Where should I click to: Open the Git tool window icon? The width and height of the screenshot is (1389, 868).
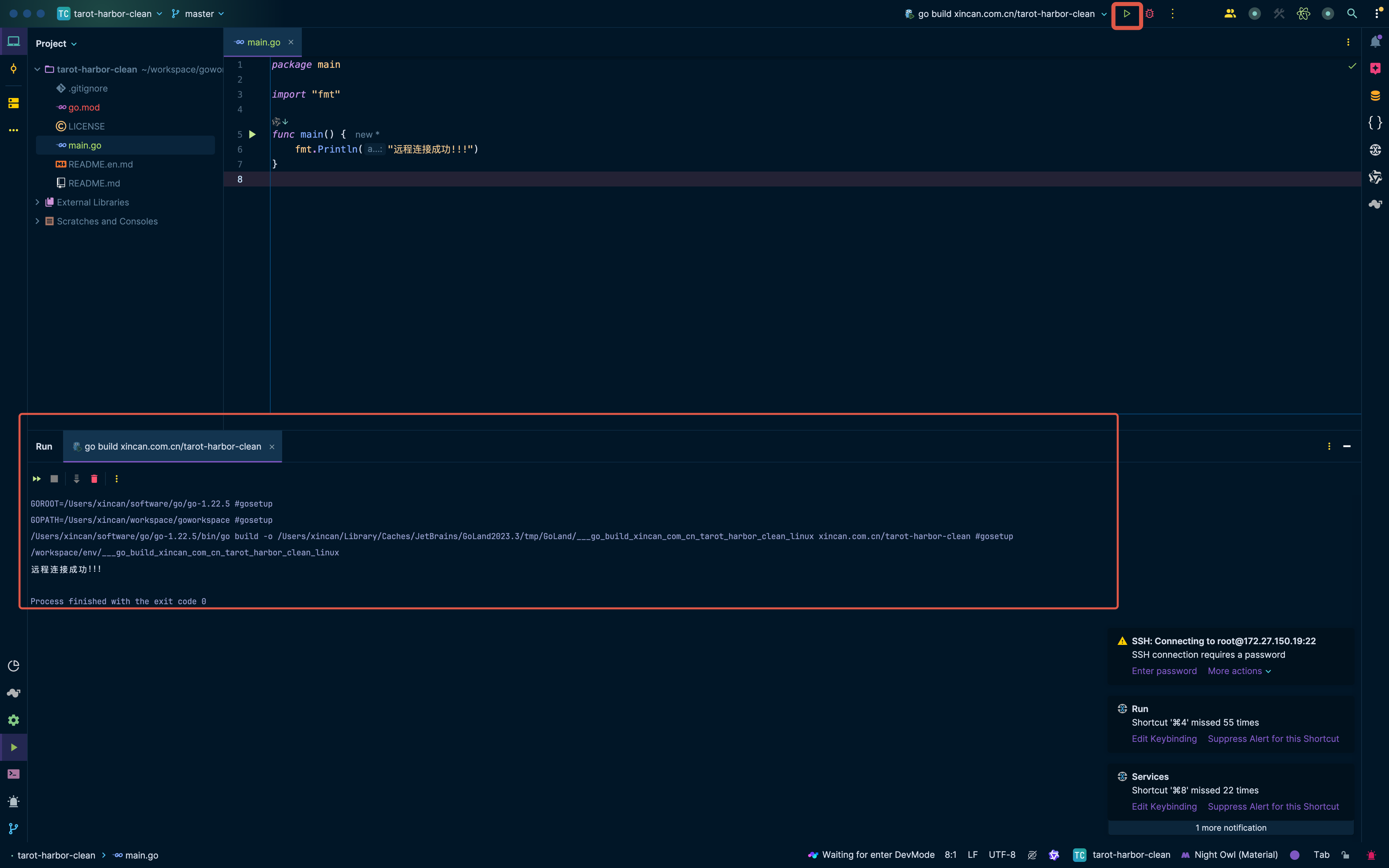coord(14,828)
